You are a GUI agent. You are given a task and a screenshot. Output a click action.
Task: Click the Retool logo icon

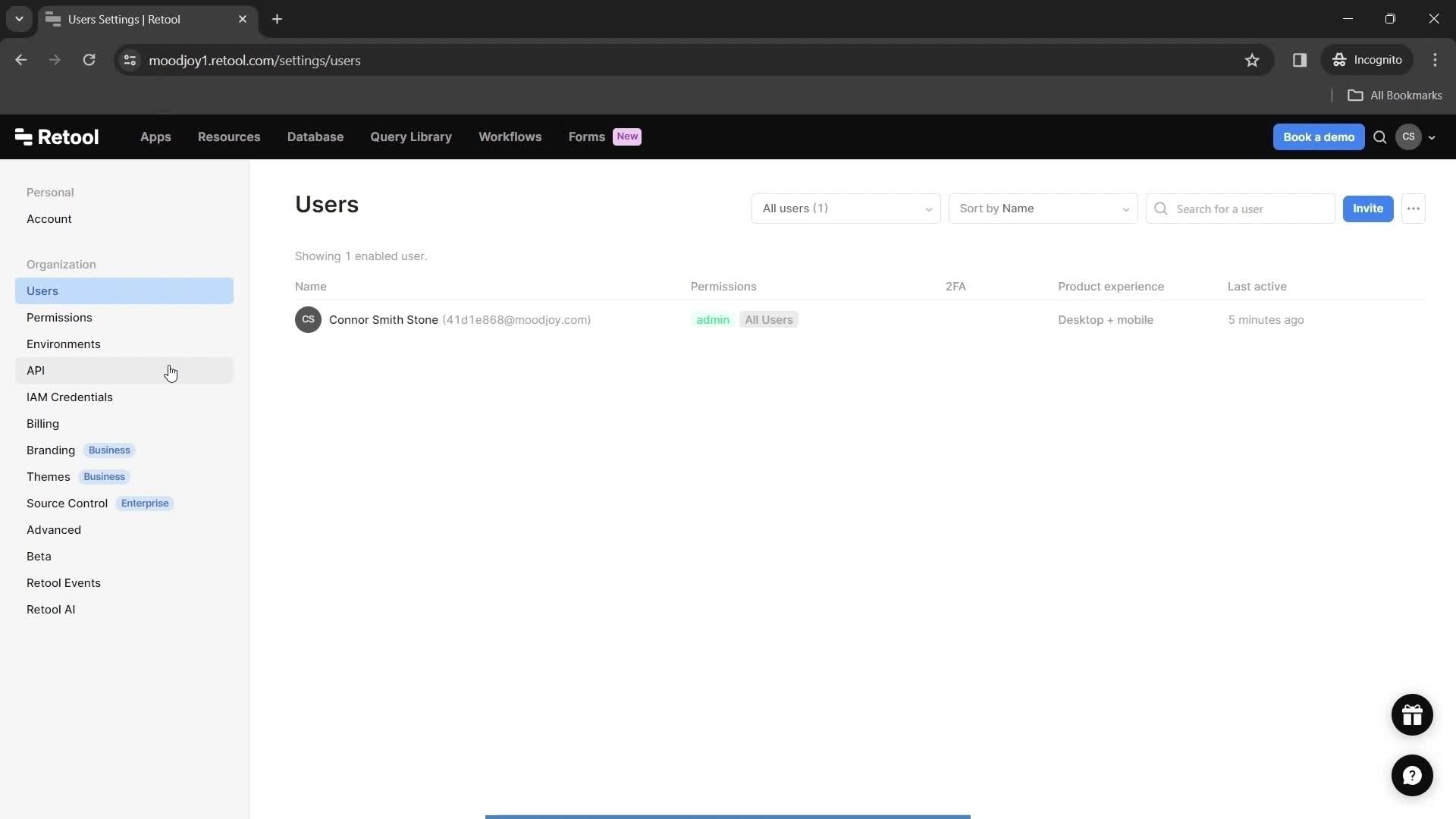tap(23, 136)
